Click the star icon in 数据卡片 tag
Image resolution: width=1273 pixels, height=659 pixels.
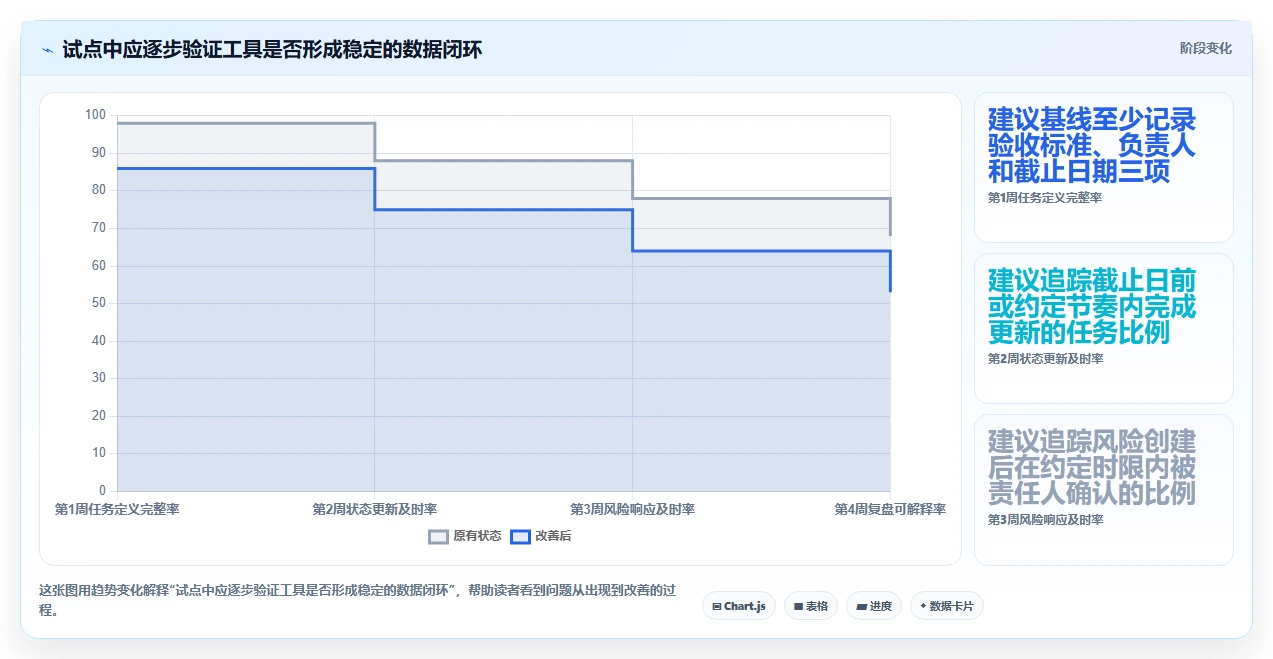pyautogui.click(x=922, y=606)
